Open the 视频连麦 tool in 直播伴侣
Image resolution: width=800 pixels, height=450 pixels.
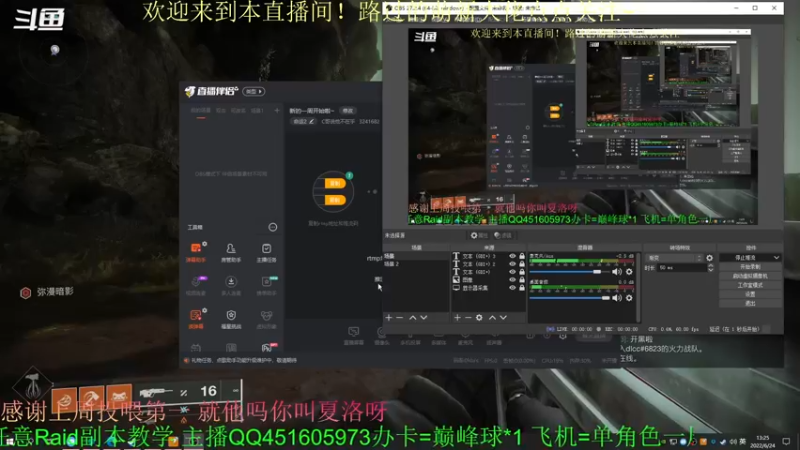tap(196, 286)
